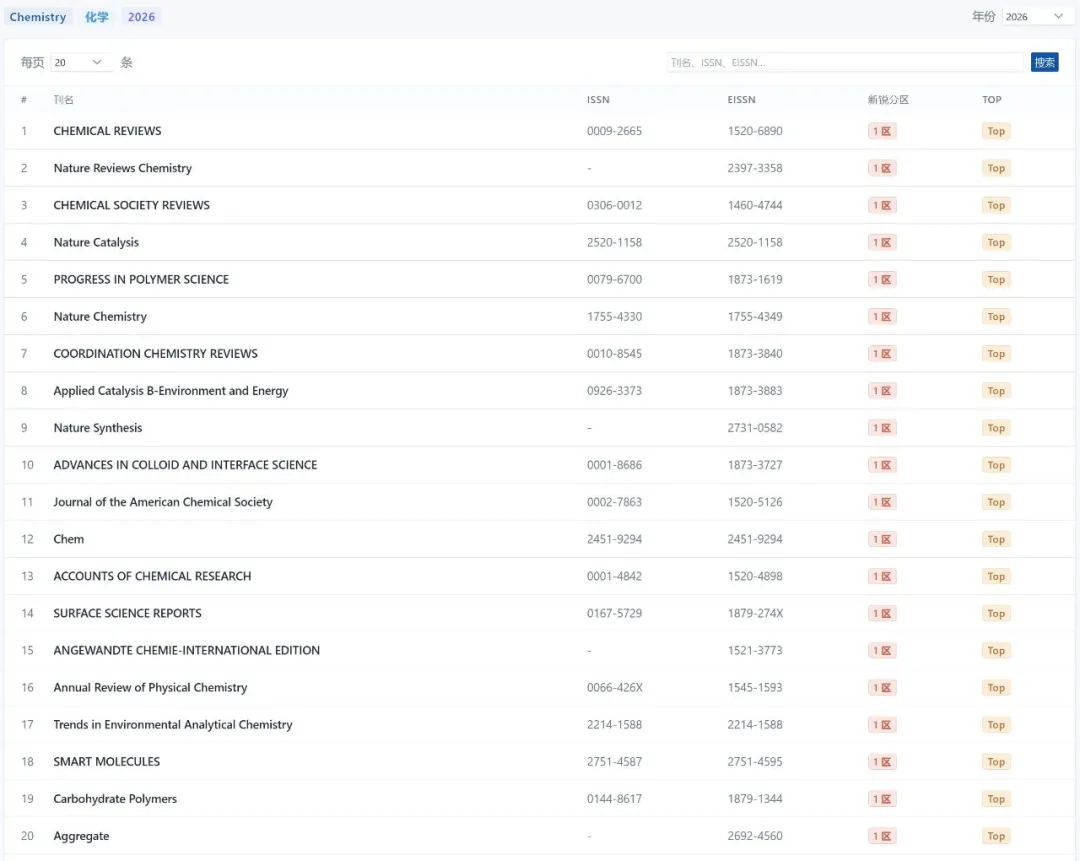Click the 1区 badge for Nature Chemistry
This screenshot has height=861, width=1080.
coord(882,317)
